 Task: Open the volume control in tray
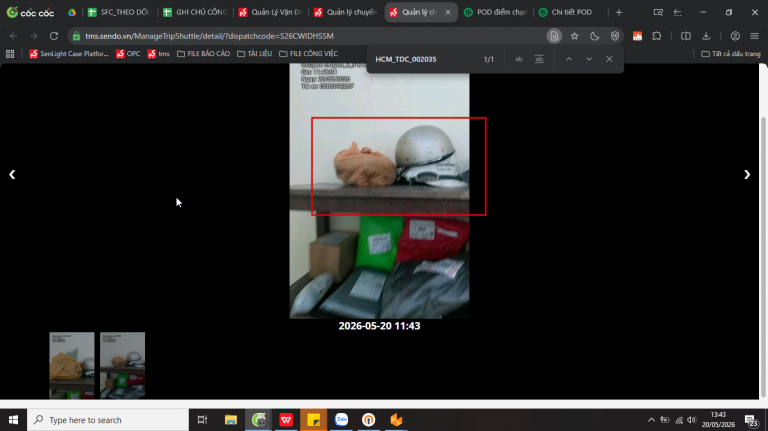pos(692,420)
